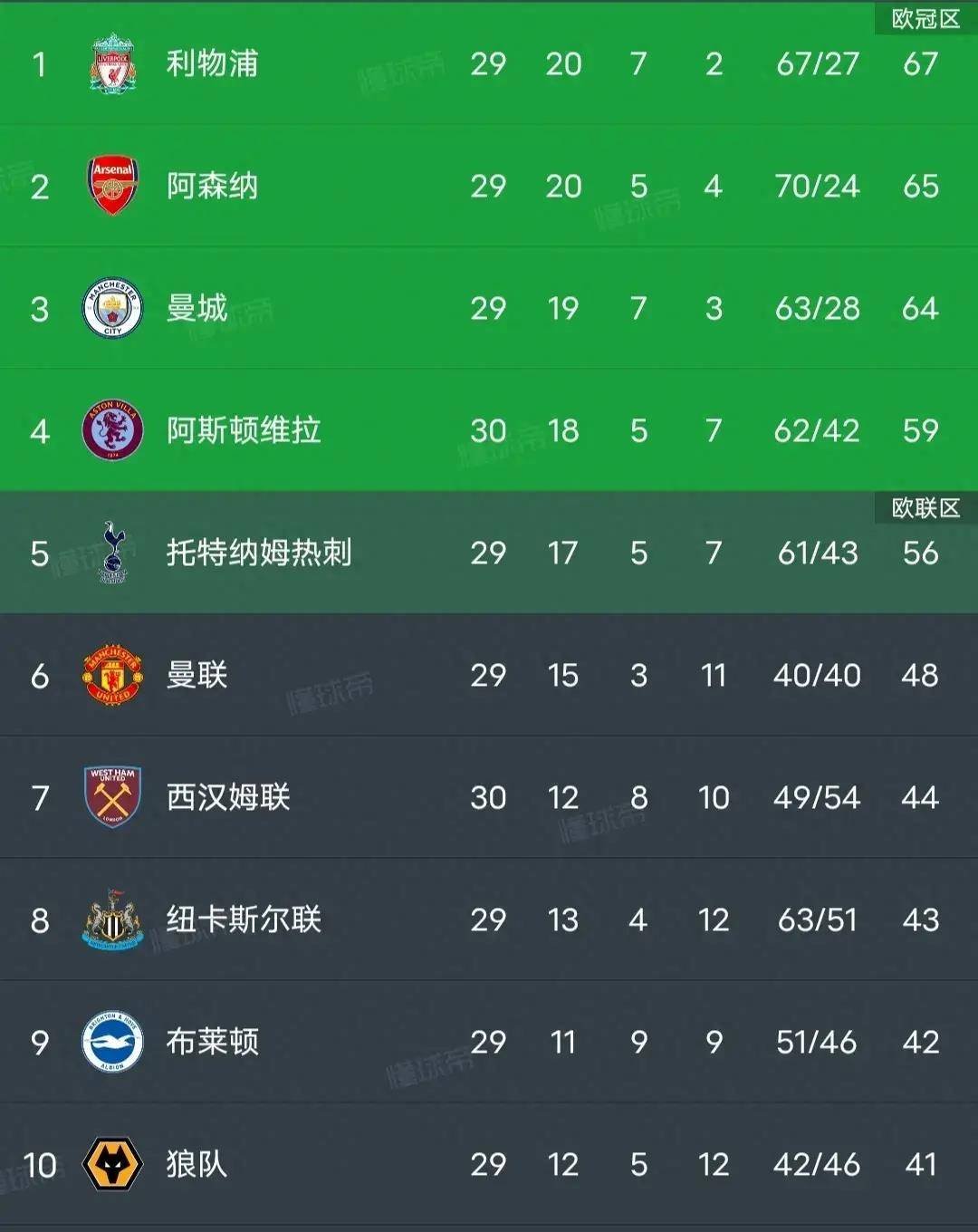Click team name 托特纳姆热刺

[x=259, y=553]
